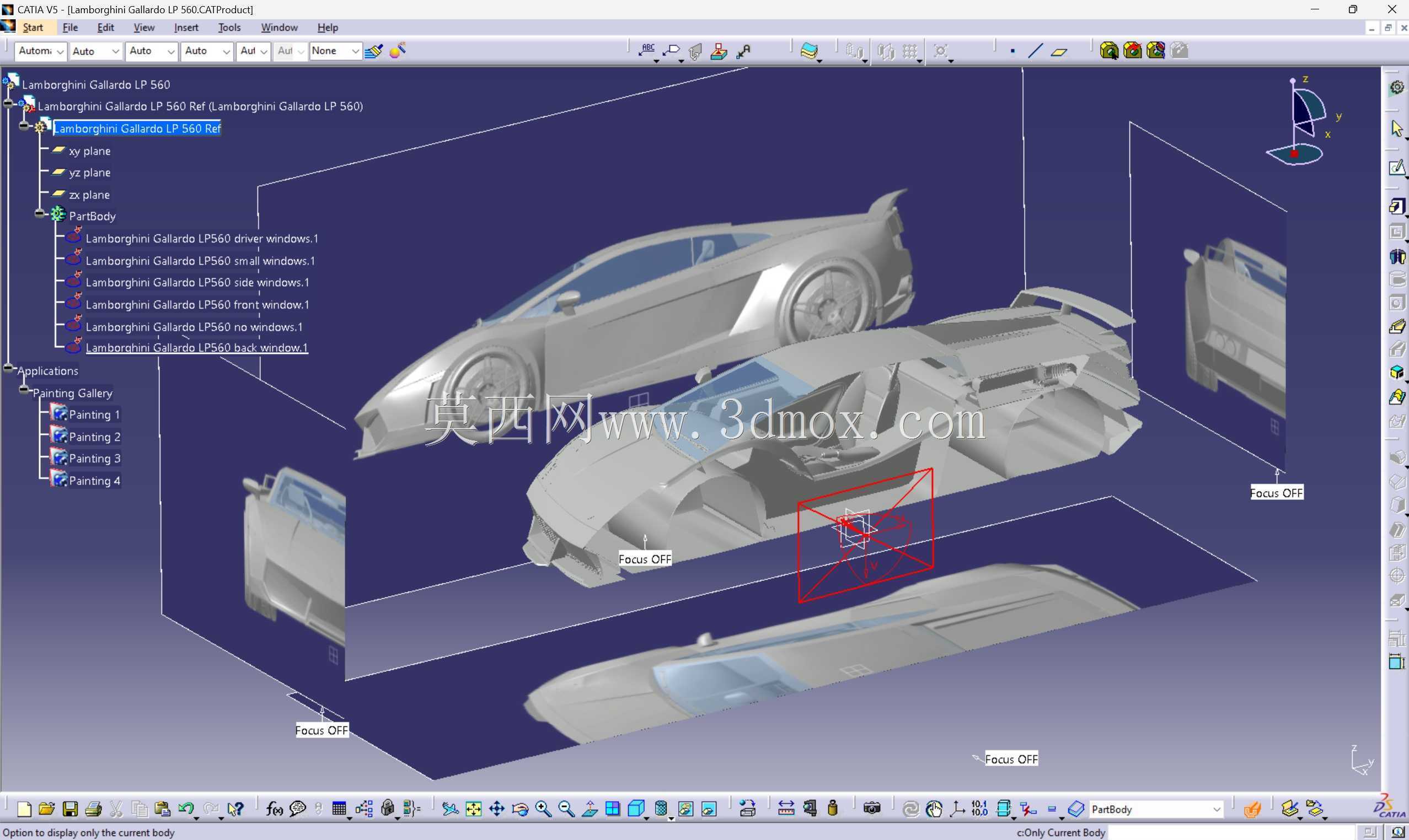The height and width of the screenshot is (840, 1409).
Task: Open the Edit menu
Action: point(105,27)
